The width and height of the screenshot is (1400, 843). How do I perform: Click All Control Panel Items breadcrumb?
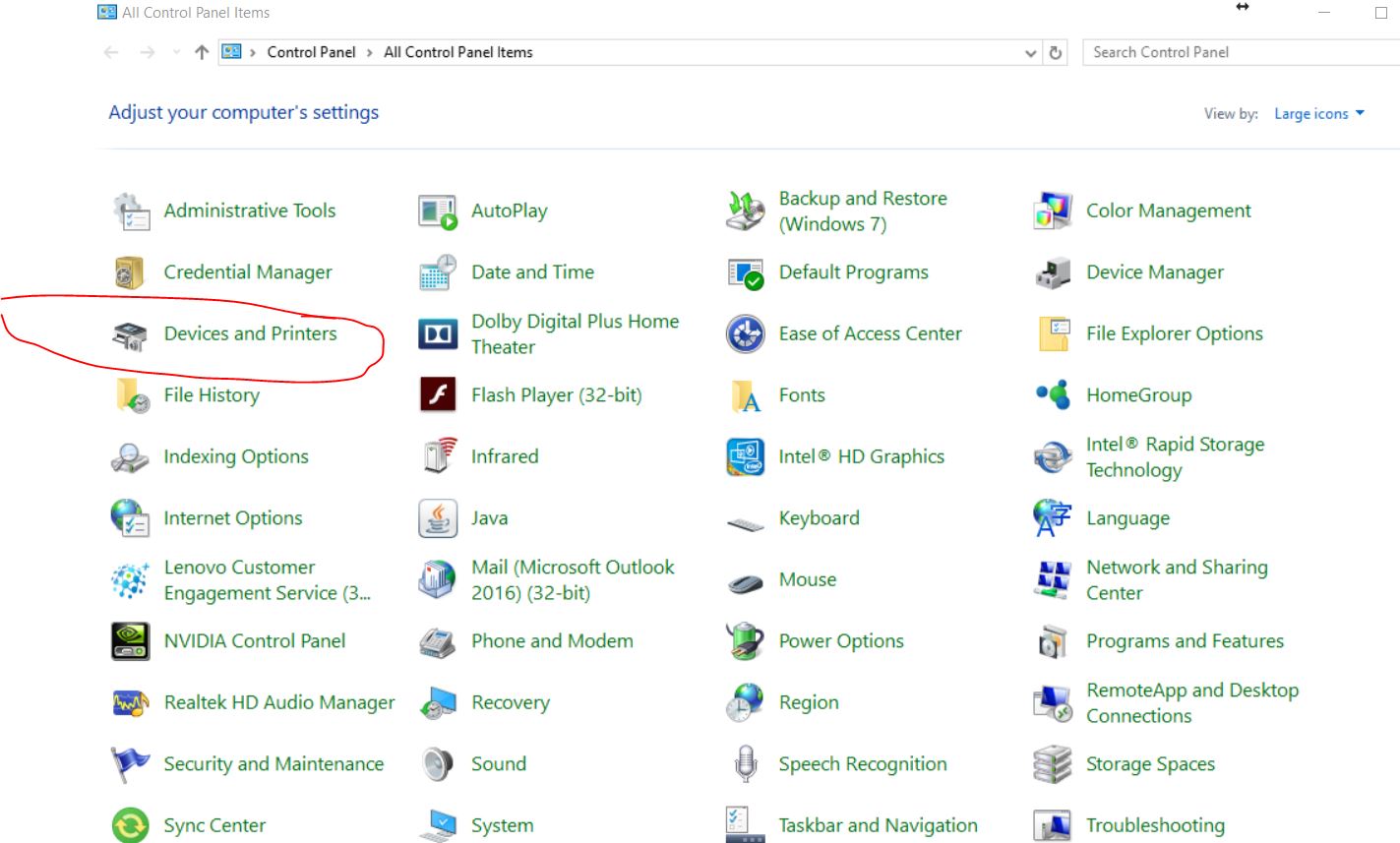pyautogui.click(x=458, y=52)
